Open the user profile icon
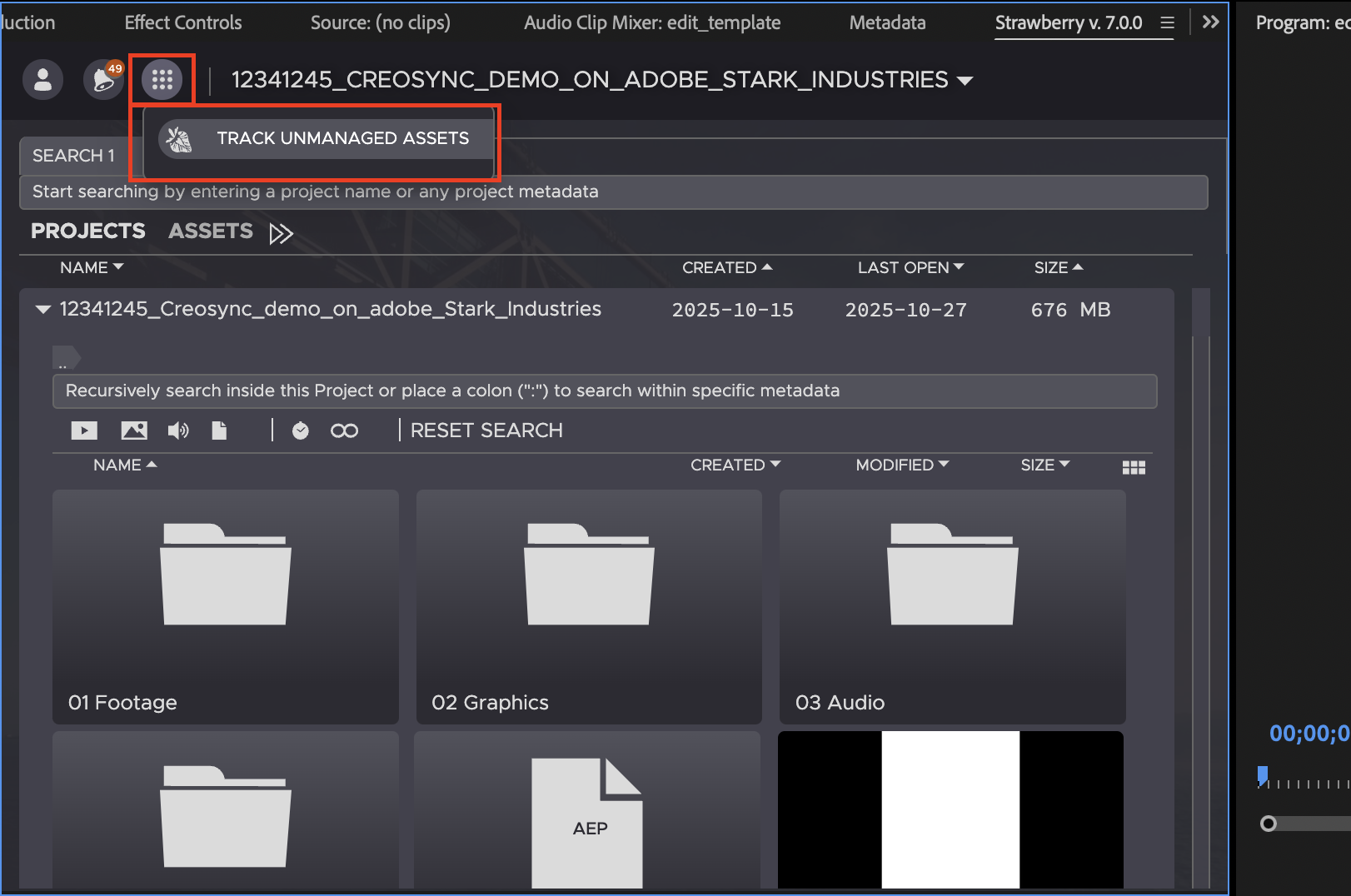Screen dimensions: 1351x896 42,80
